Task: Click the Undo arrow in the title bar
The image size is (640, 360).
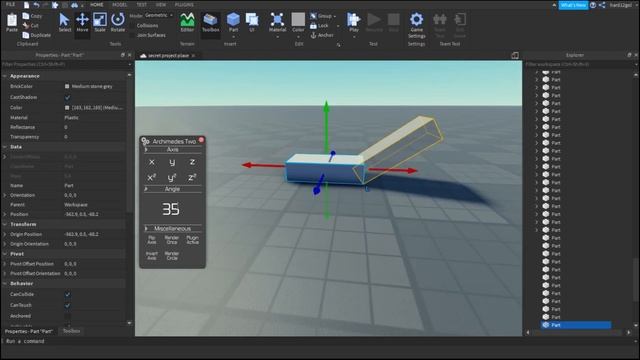Action: pyautogui.click(x=36, y=5)
